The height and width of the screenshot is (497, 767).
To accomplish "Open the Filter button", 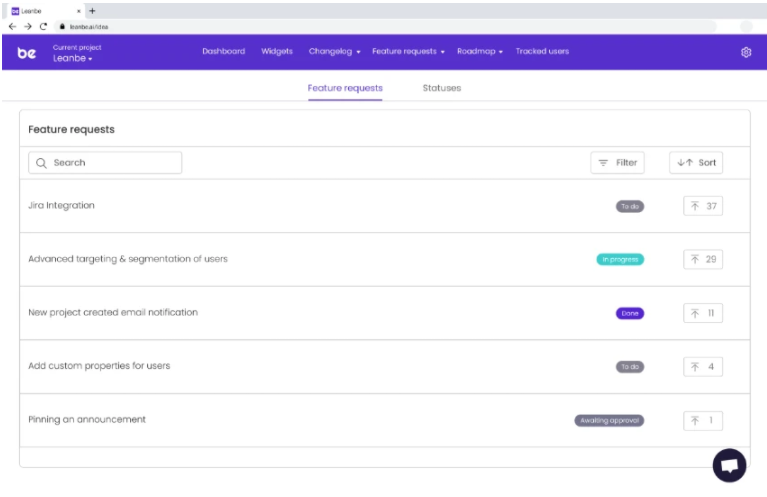I will click(617, 162).
